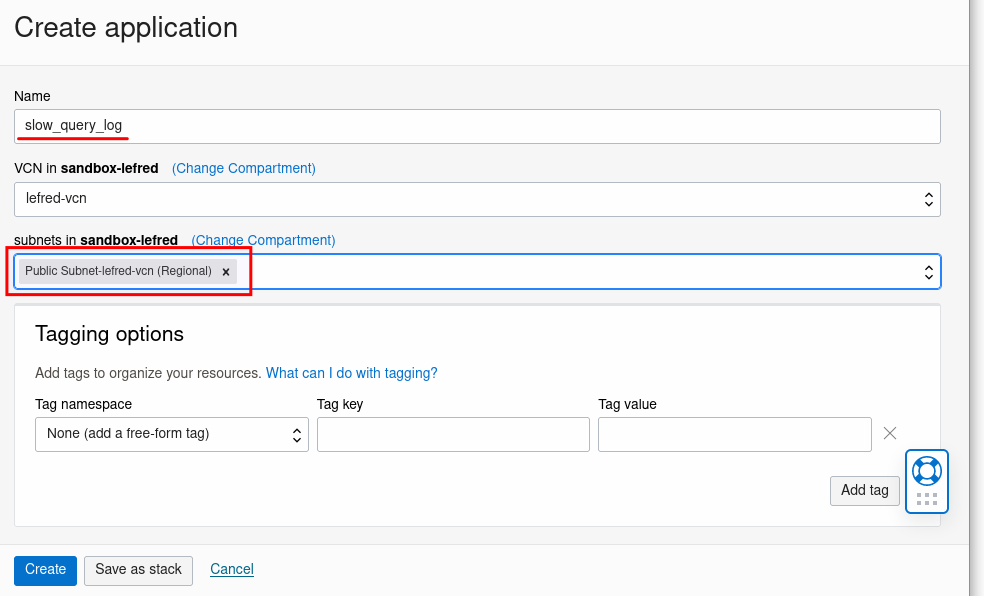Click the Save as stack button

pyautogui.click(x=137, y=569)
